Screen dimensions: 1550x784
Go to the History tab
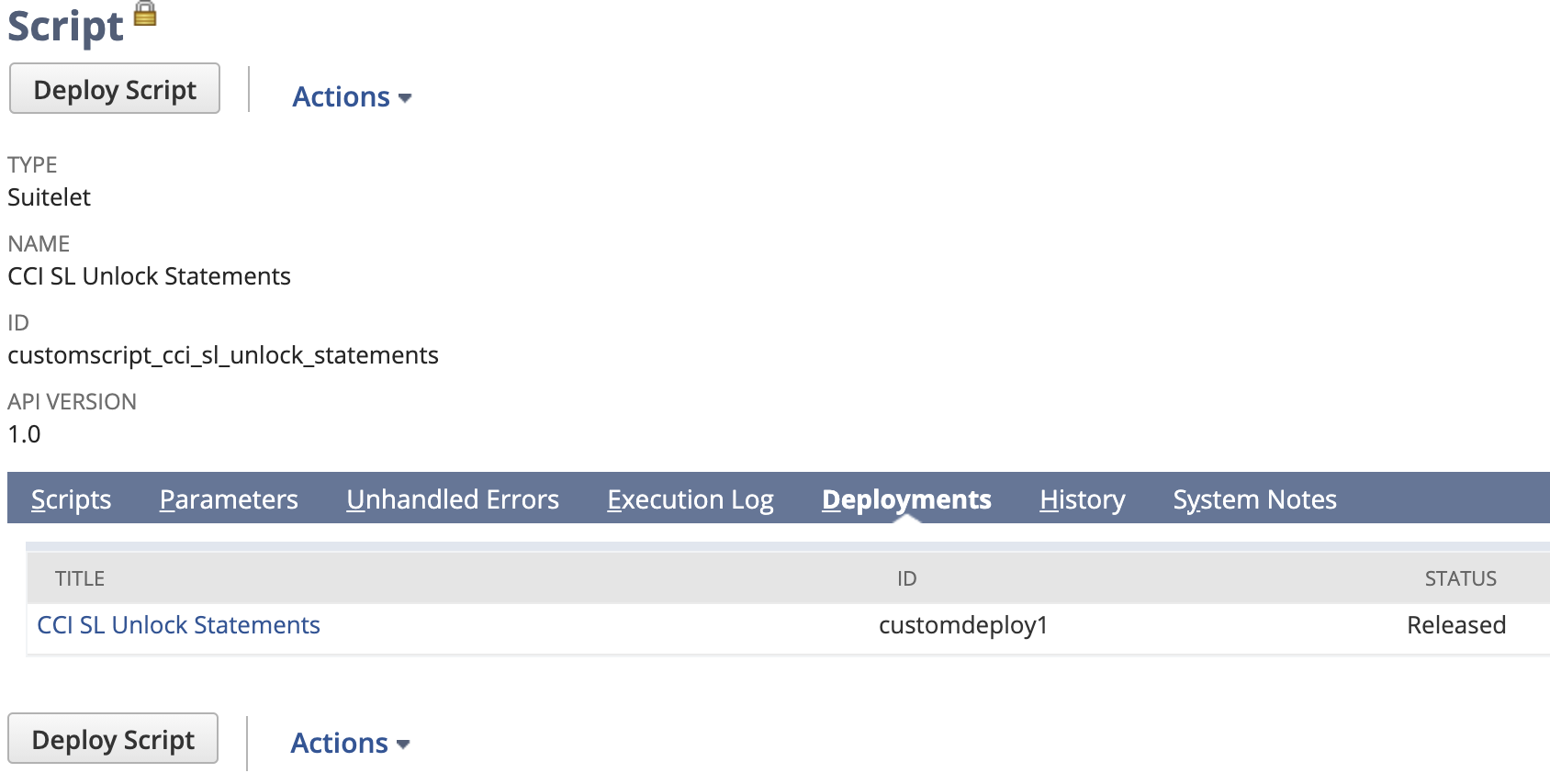1083,499
